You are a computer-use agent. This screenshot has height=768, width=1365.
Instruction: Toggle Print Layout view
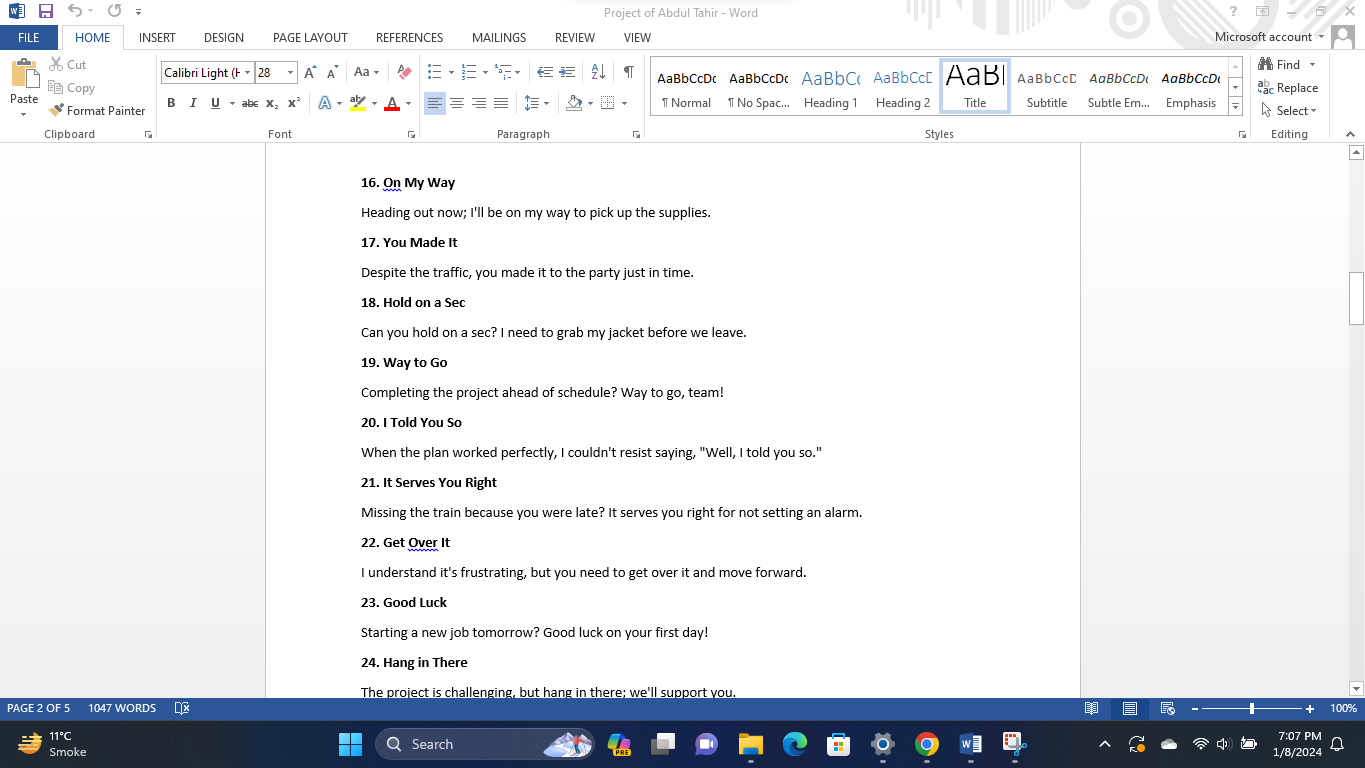click(1129, 708)
